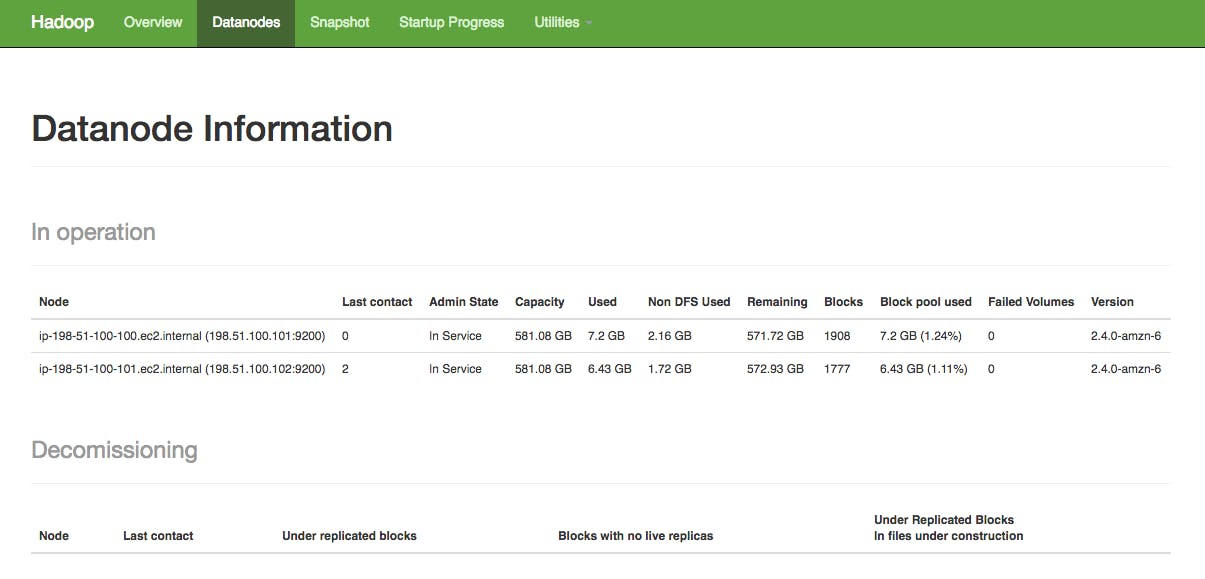Select the Startup Progress tab
The width and height of the screenshot is (1205, 579).
click(451, 21)
